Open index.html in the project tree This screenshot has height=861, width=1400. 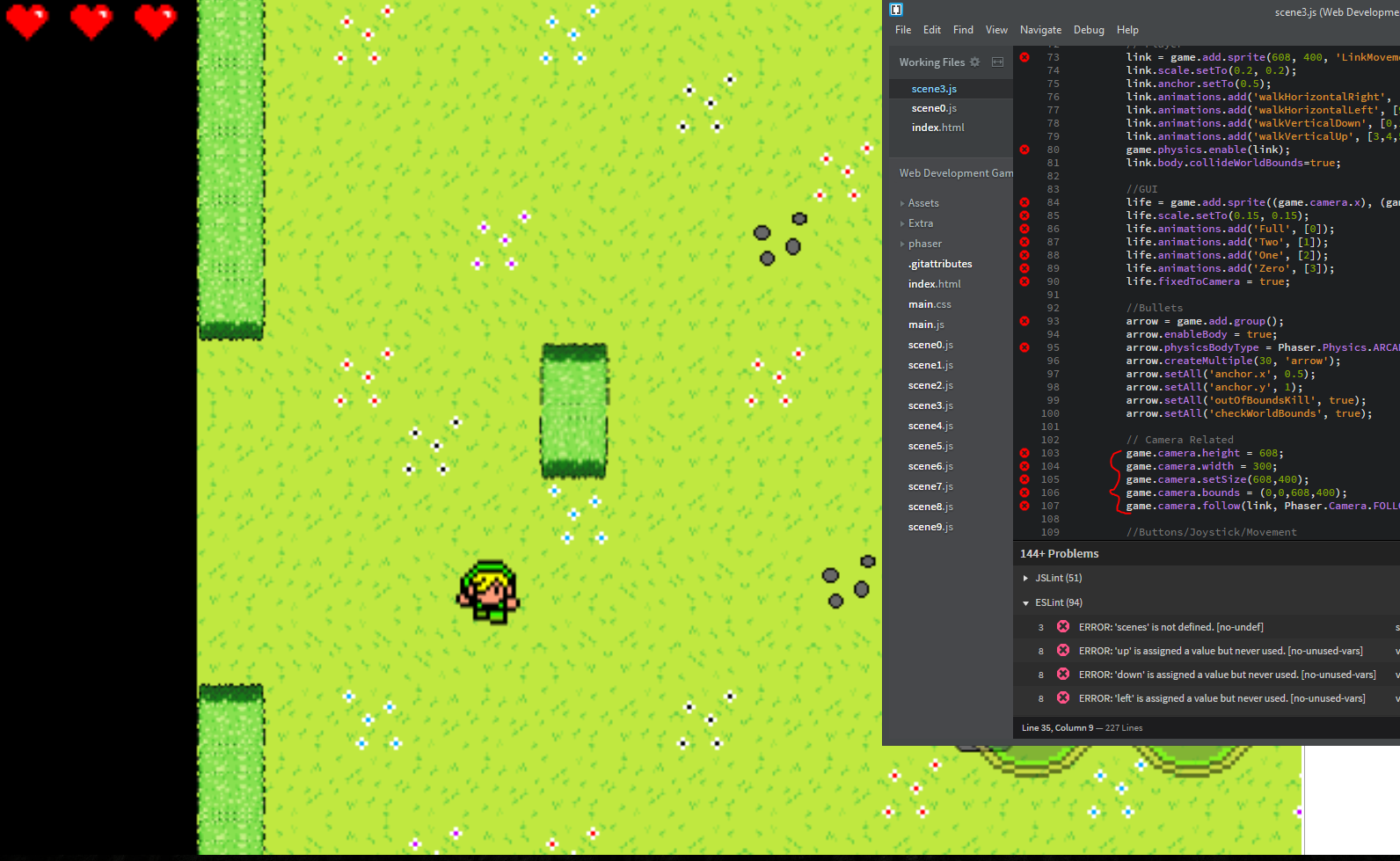click(x=934, y=284)
